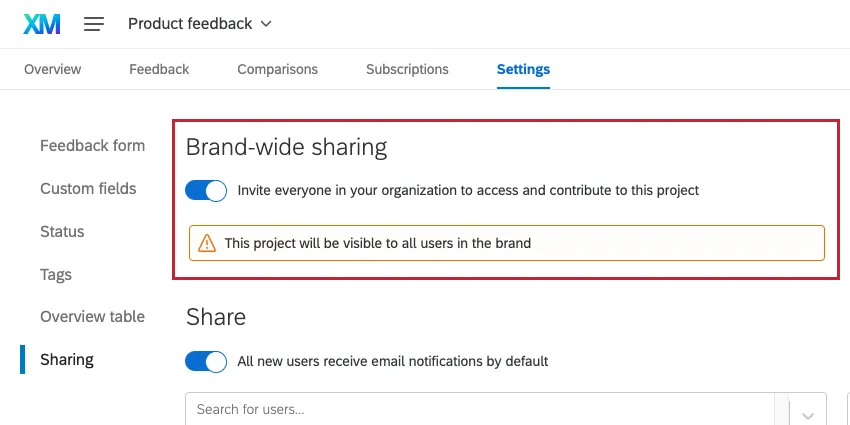The width and height of the screenshot is (850, 425).
Task: Open the user search dropdown arrow
Action: click(x=808, y=411)
